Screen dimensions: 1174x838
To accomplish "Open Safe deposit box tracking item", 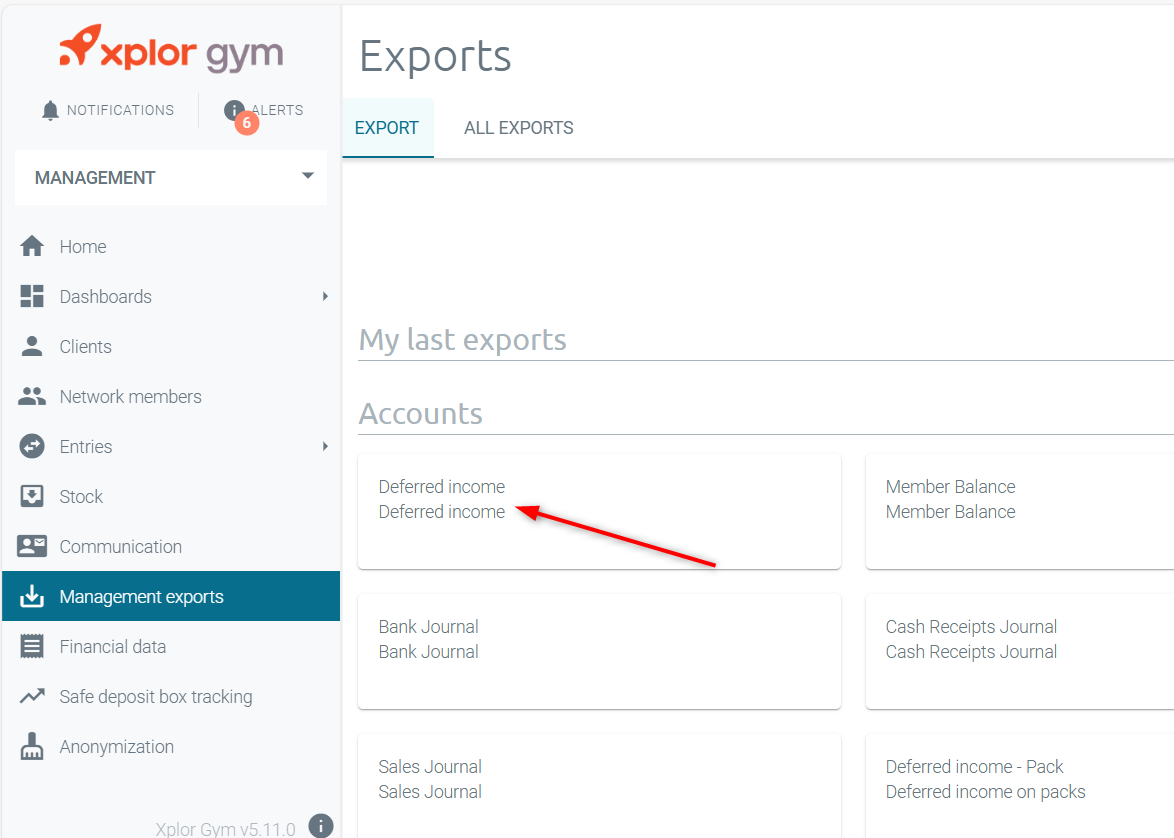I will click(x=171, y=696).
